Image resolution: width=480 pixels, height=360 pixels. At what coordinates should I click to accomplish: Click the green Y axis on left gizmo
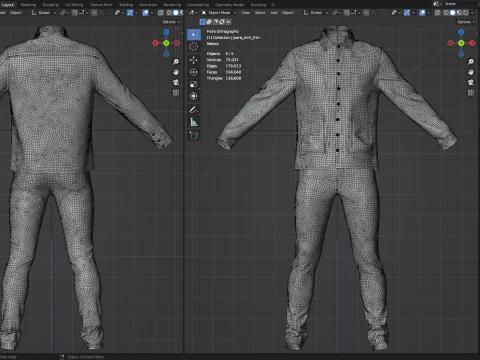coord(166,43)
